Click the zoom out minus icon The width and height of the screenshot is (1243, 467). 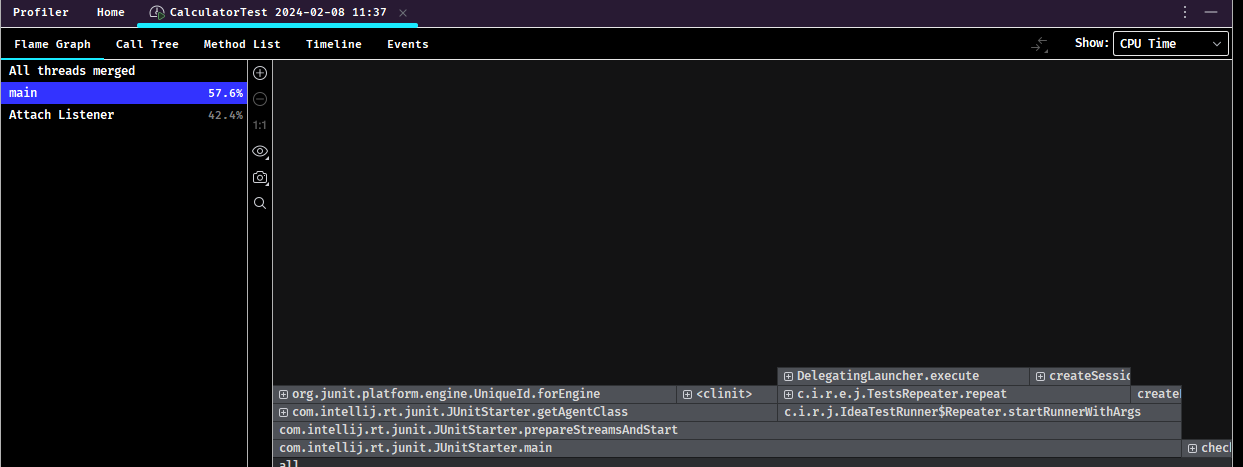tap(260, 99)
